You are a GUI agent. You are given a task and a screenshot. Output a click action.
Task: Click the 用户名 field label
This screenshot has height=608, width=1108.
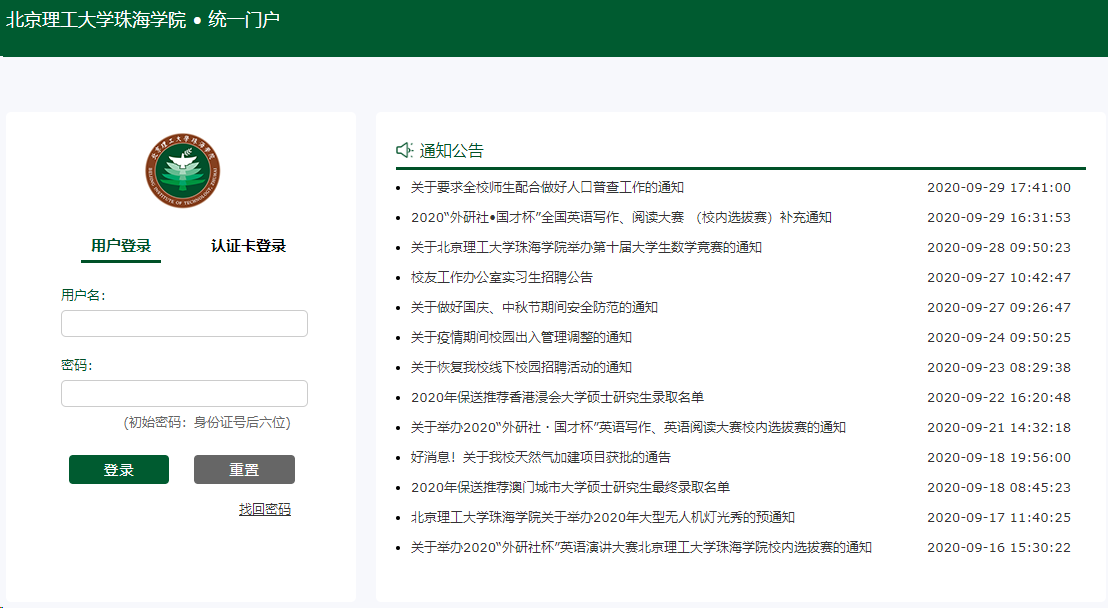point(83,296)
